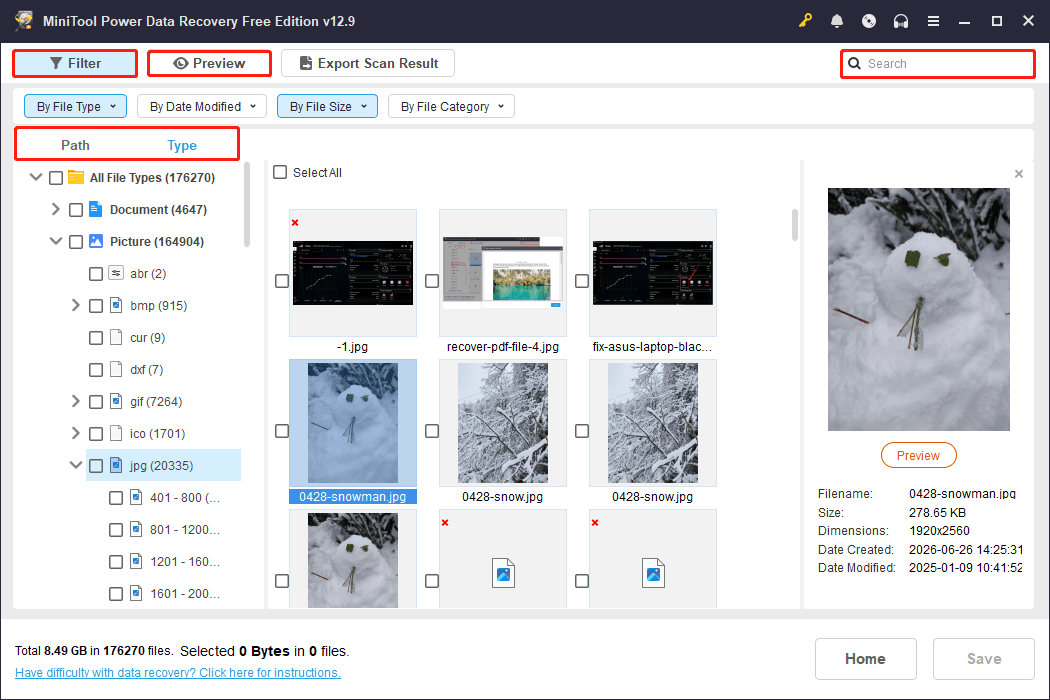1050x700 pixels.
Task: Tick the jpg (20335) checkbox
Action: pos(96,466)
